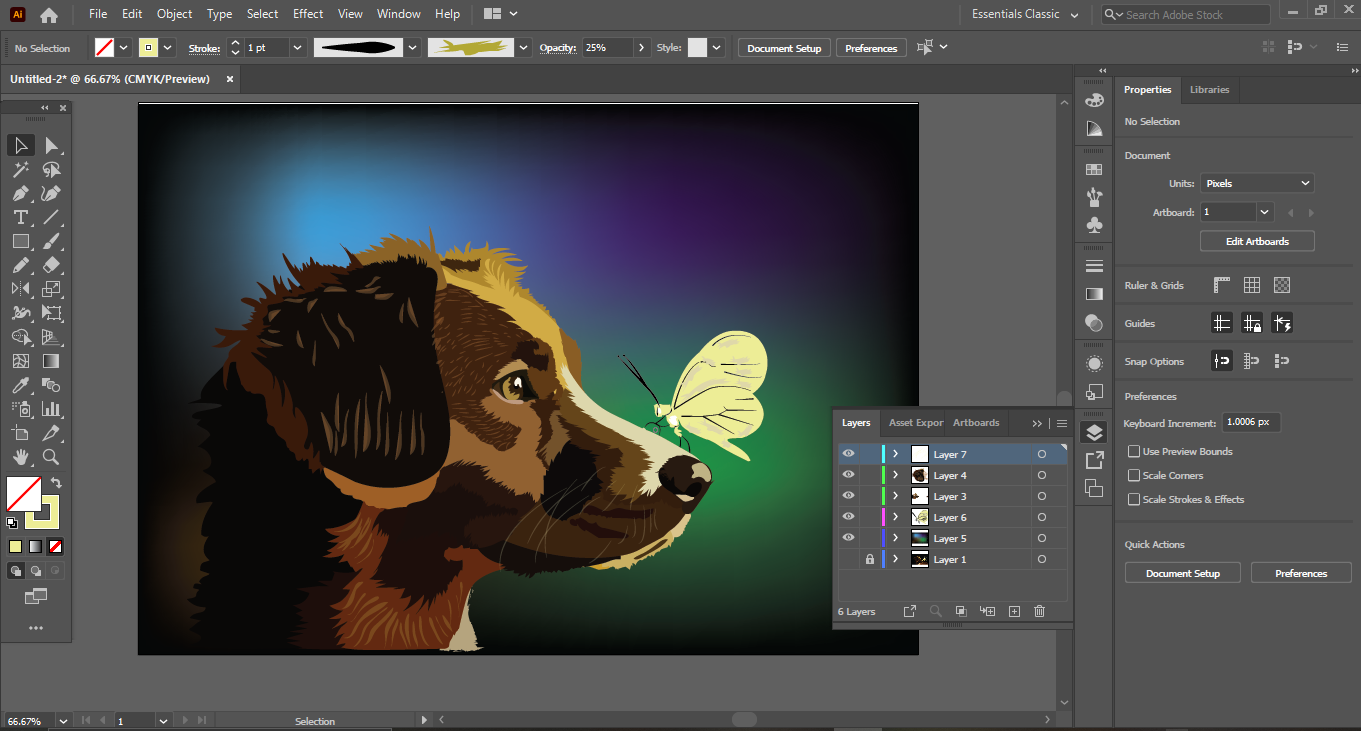Open the Essentials Classic workspace switcher

pos(1014,15)
